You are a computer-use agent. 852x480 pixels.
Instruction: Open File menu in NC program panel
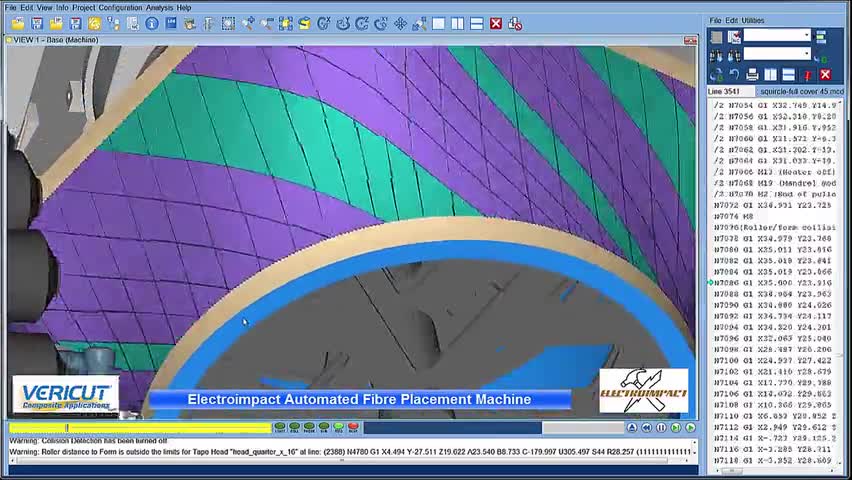pos(715,20)
